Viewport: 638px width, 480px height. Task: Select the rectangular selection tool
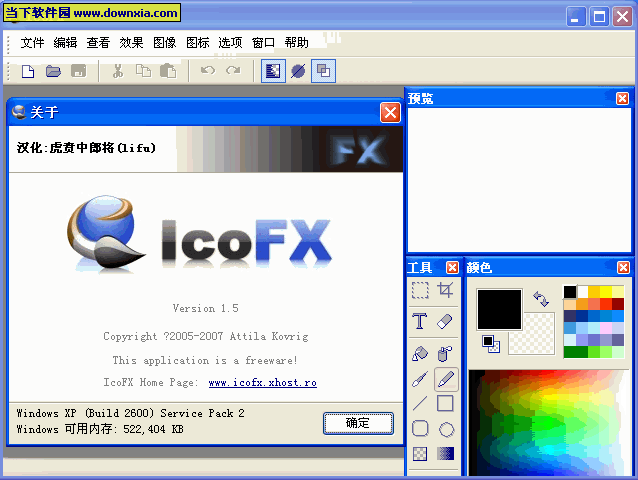420,290
